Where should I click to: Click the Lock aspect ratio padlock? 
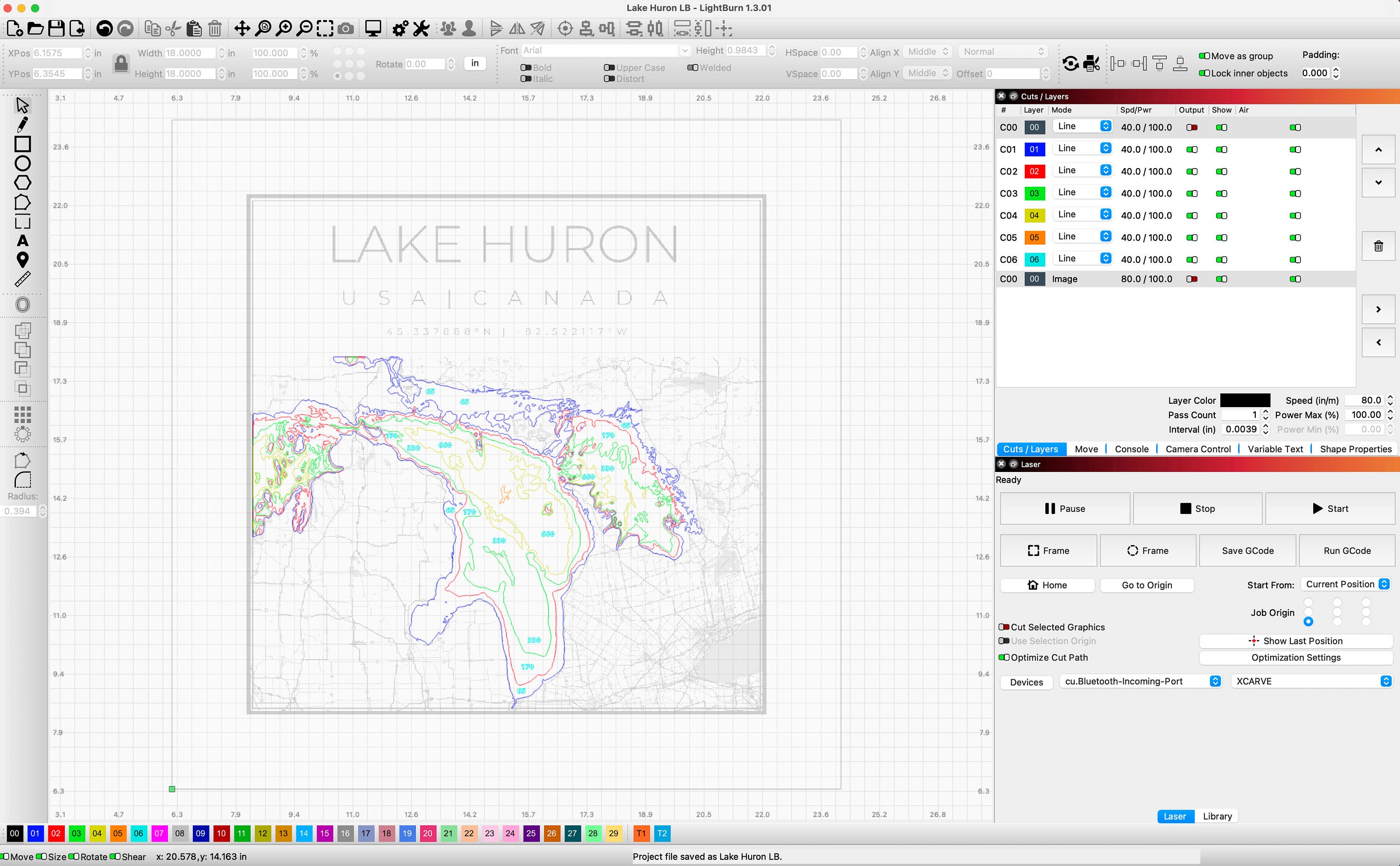click(x=121, y=63)
